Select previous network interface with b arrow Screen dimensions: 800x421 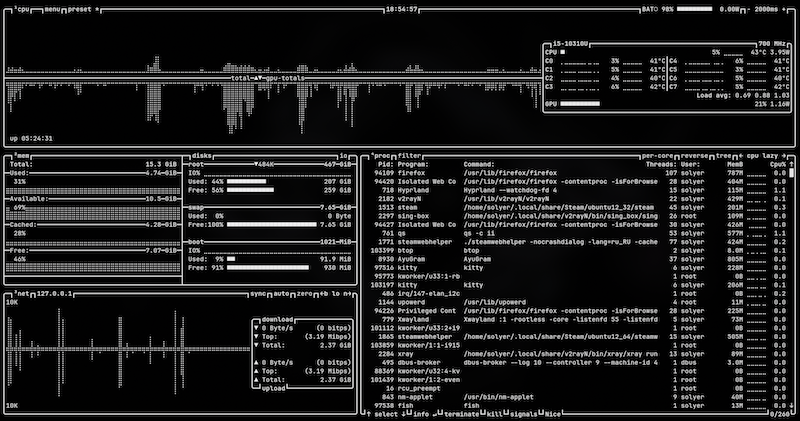coord(322,295)
